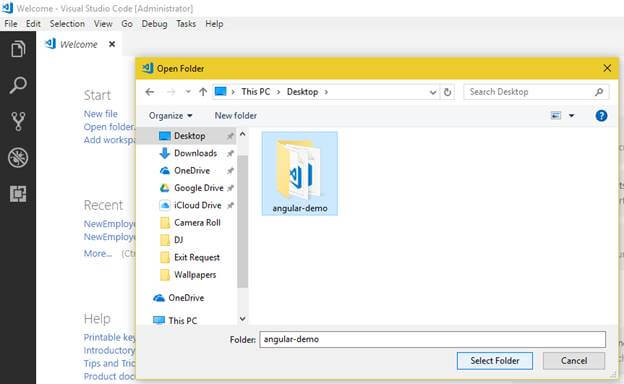Select iCloud Drive in navigation pane
Screen dimensions: 624x384
[197, 205]
